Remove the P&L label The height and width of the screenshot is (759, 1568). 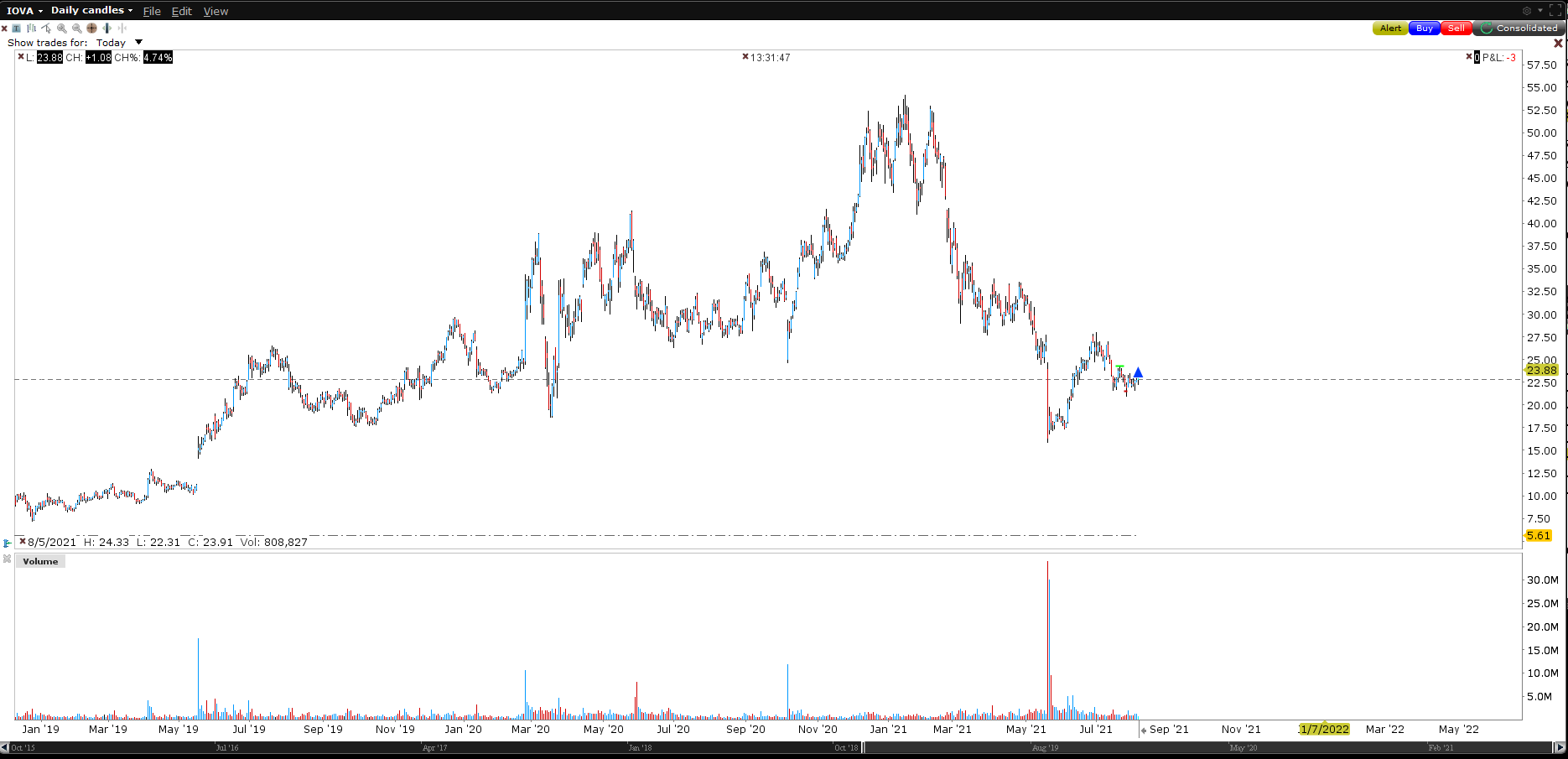(1469, 57)
